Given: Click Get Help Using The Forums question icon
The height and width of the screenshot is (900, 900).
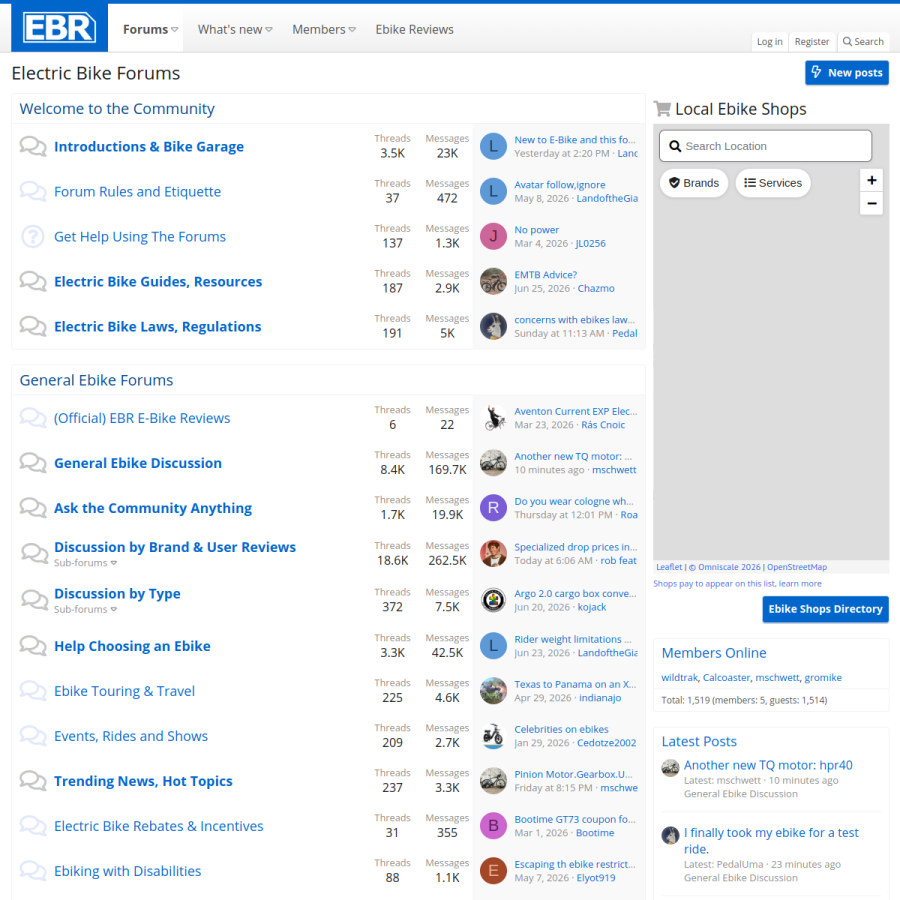Looking at the screenshot, I should click(x=33, y=236).
